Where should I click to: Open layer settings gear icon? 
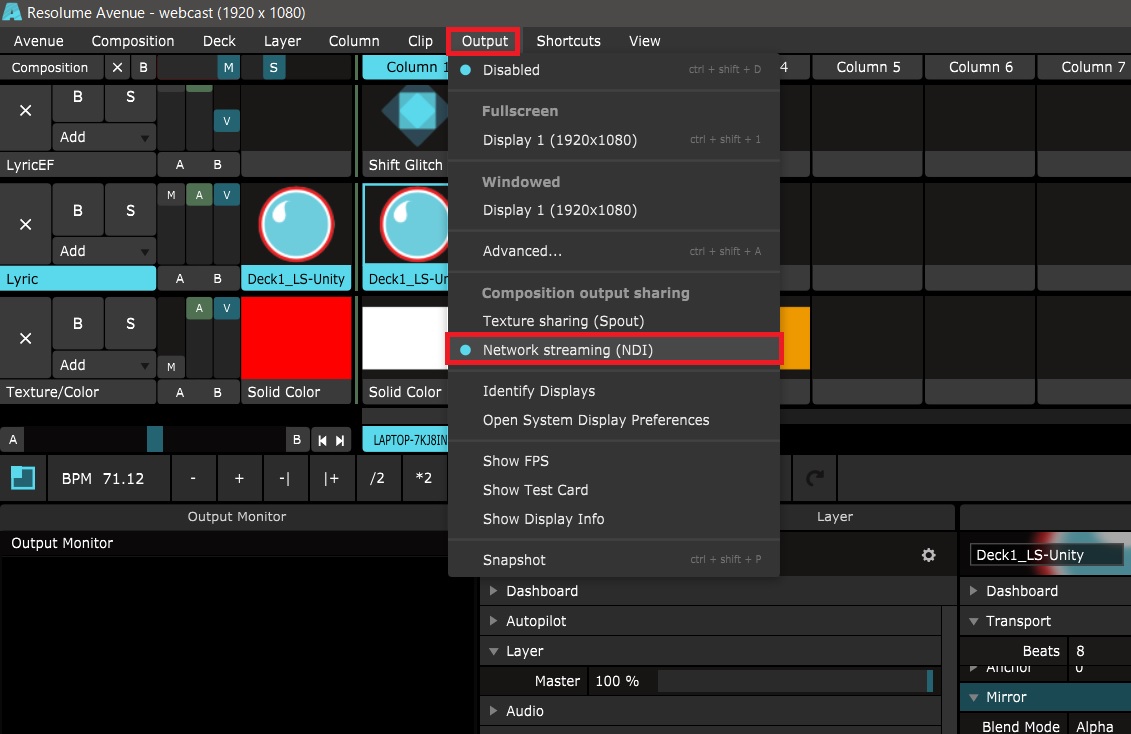pos(928,554)
